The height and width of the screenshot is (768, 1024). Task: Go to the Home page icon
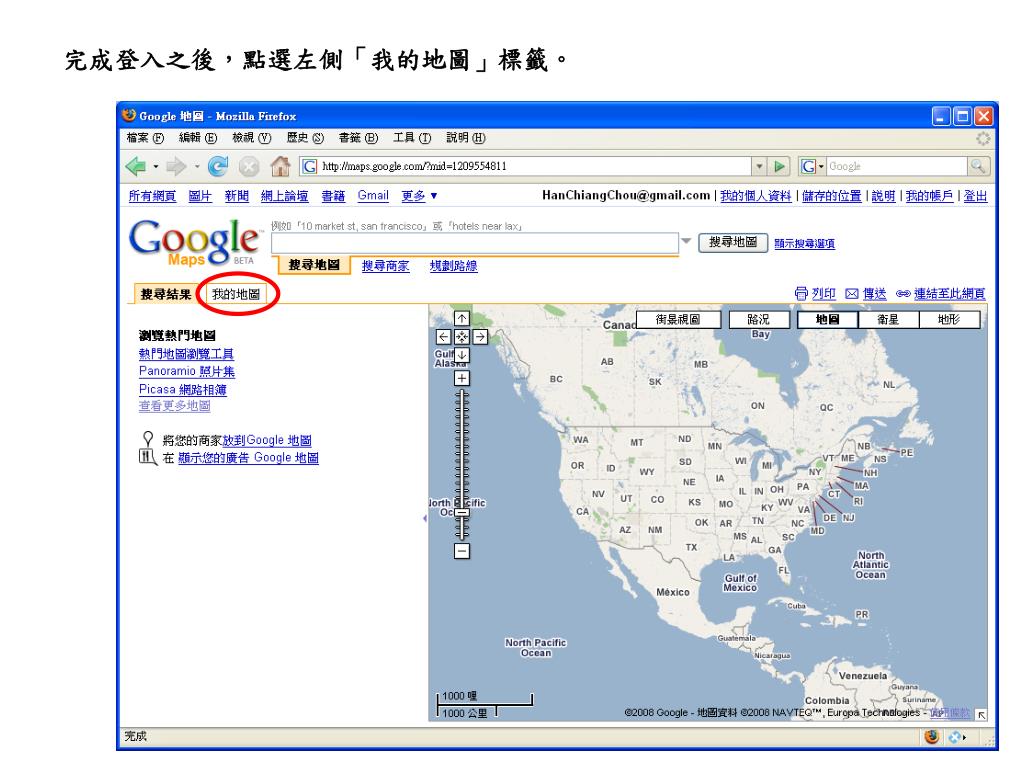280,167
